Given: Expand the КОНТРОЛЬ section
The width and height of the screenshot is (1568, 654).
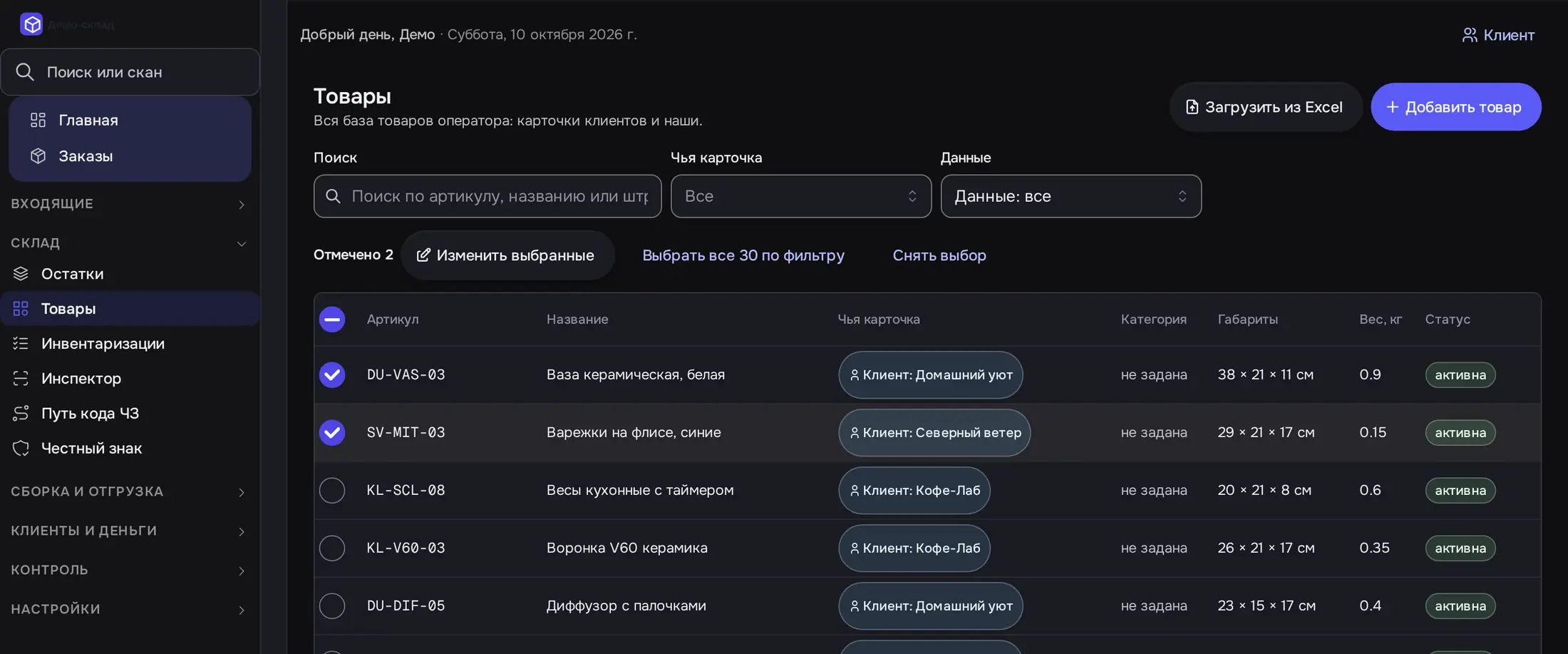Looking at the screenshot, I should [x=130, y=571].
